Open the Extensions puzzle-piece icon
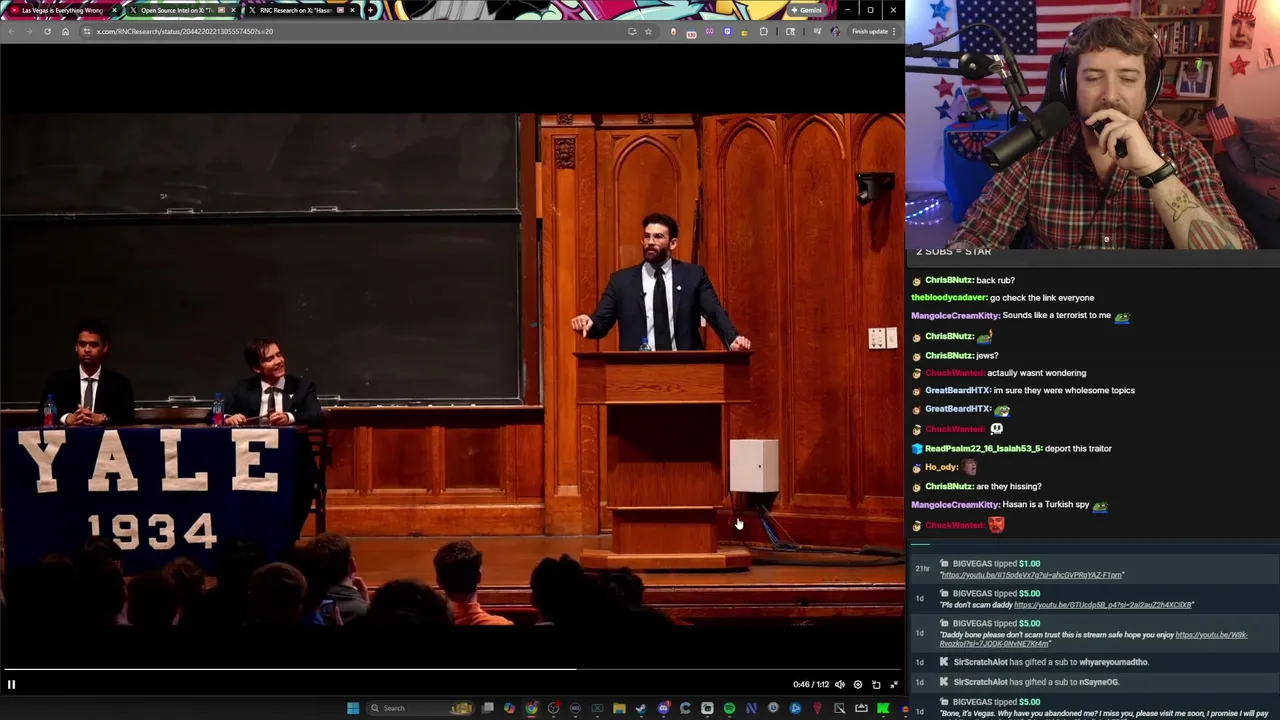This screenshot has width=1280, height=720. (764, 31)
